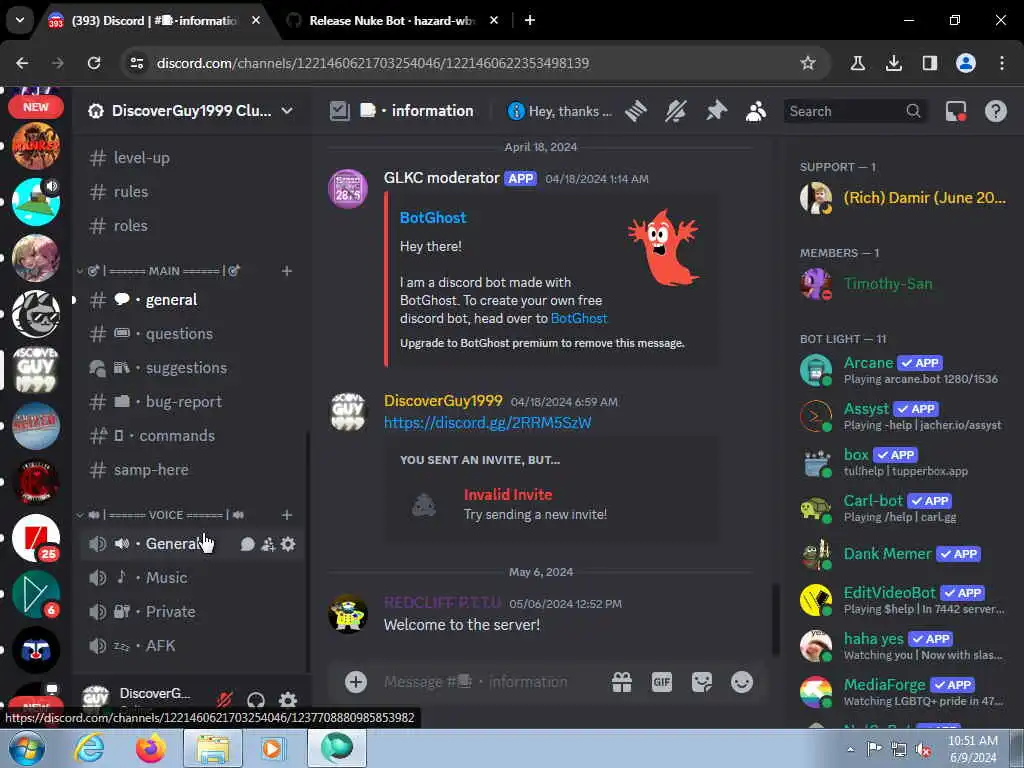Open the sticker picker icon
This screenshot has height=768, width=1024.
(702, 682)
